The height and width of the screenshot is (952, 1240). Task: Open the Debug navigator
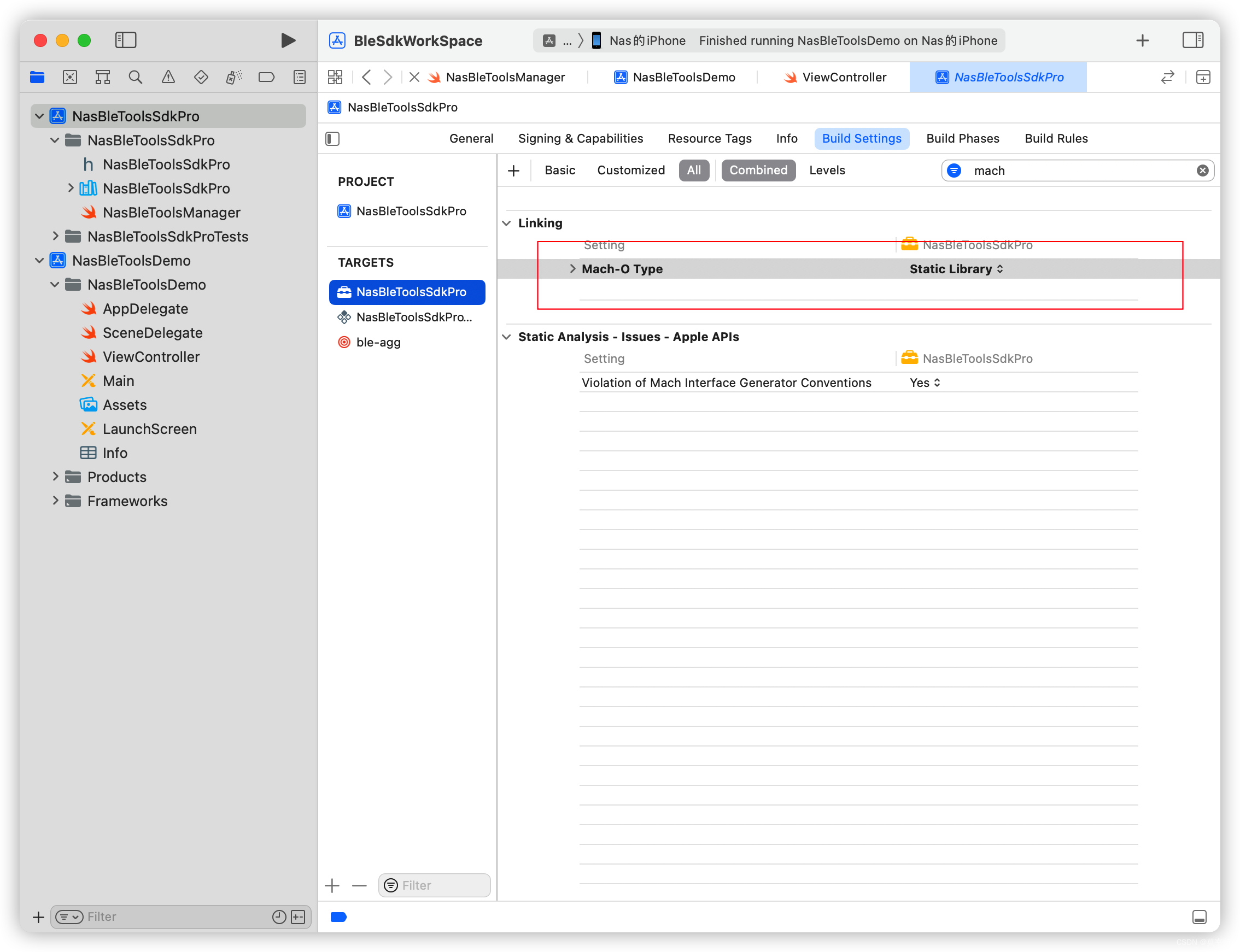[233, 77]
